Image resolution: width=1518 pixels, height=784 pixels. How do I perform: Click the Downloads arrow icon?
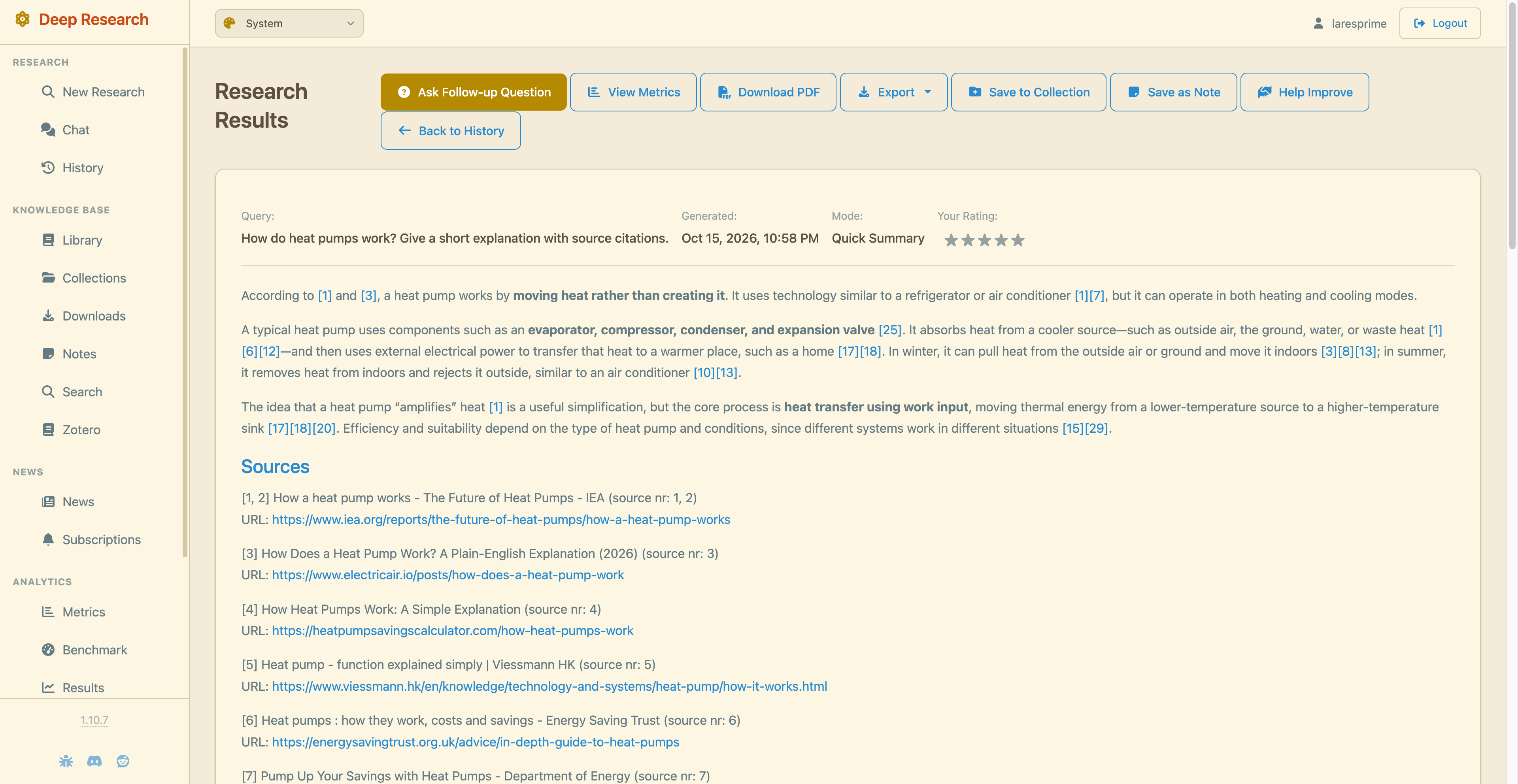[x=48, y=316]
